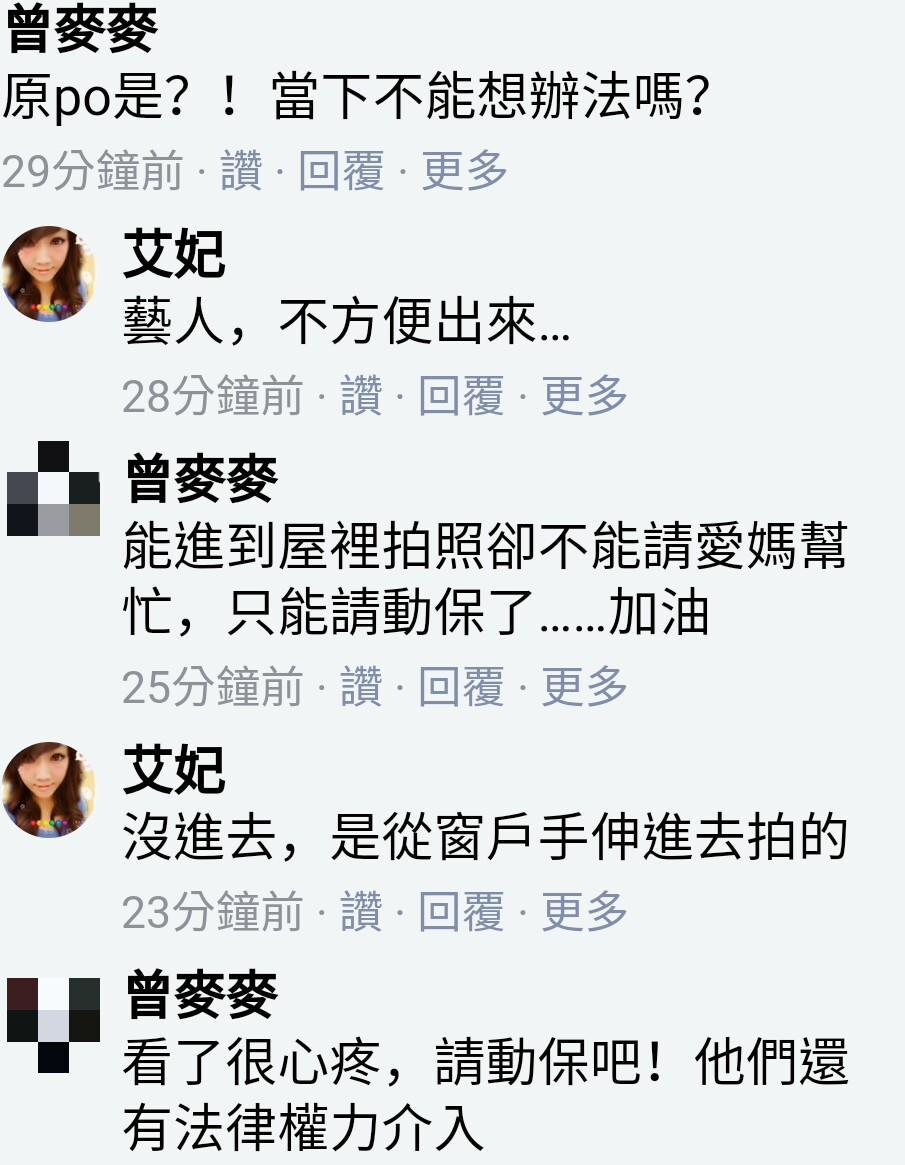Open 曾麥麥 name above 看了很心疼 comment
Viewport: 905px width, 1165px height.
[201, 995]
